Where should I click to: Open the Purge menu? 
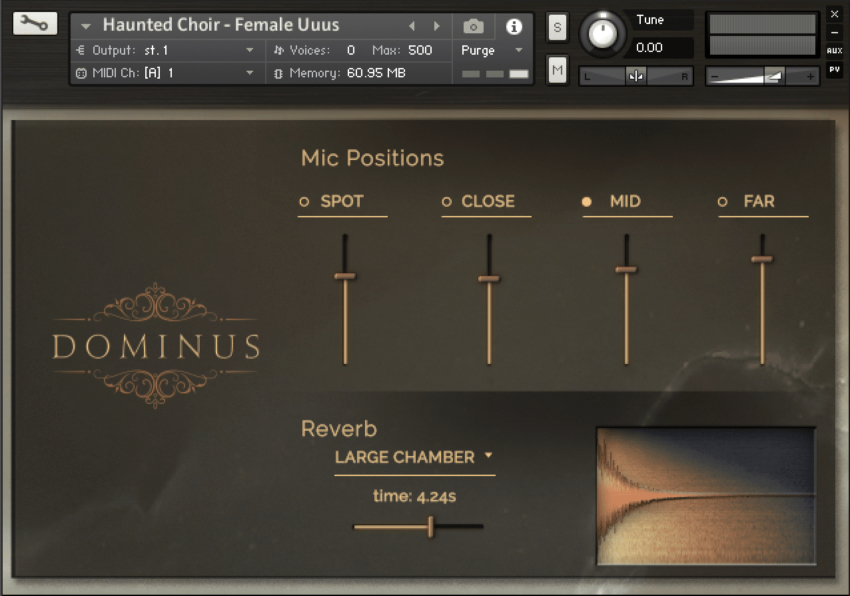click(492, 50)
